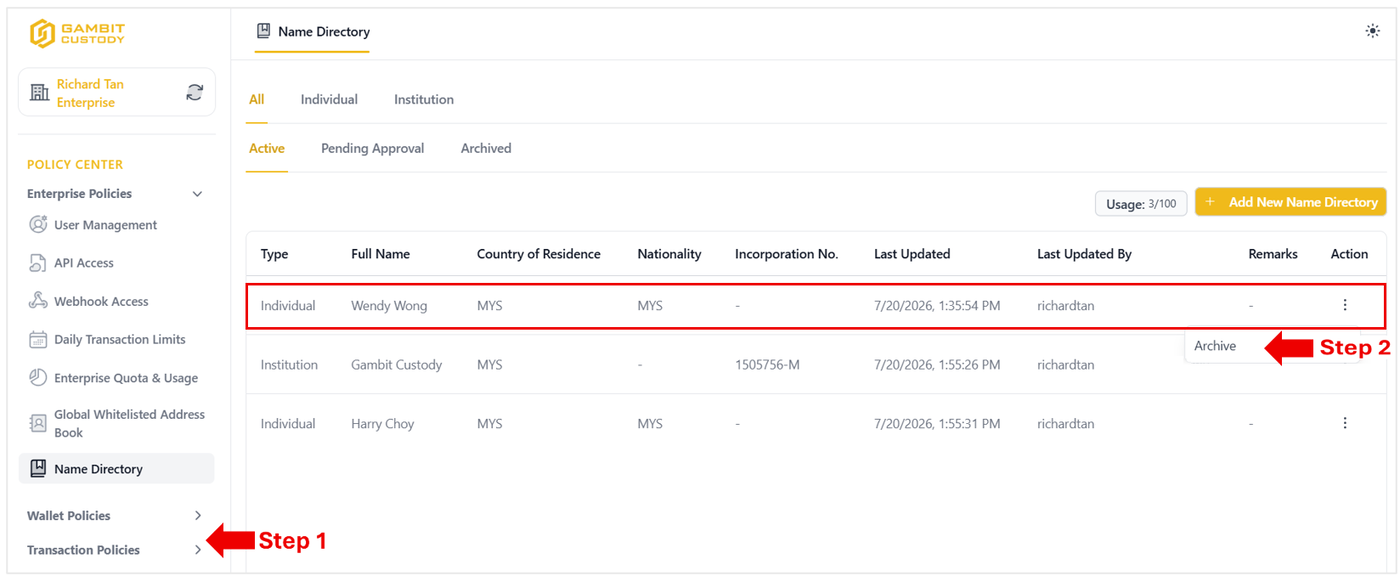
Task: Select the Pending Approval tab
Action: pyautogui.click(x=372, y=148)
